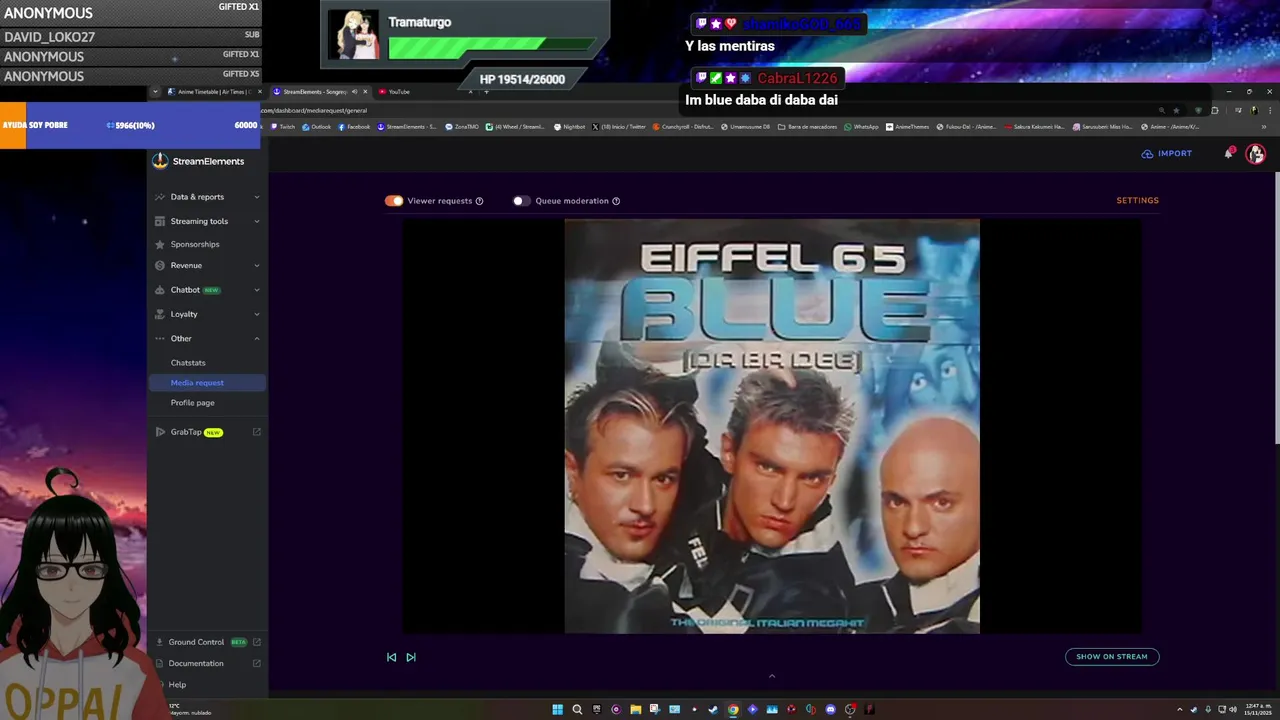Expand the Data & reports menu
This screenshot has height=720, width=1280.
pos(257,197)
